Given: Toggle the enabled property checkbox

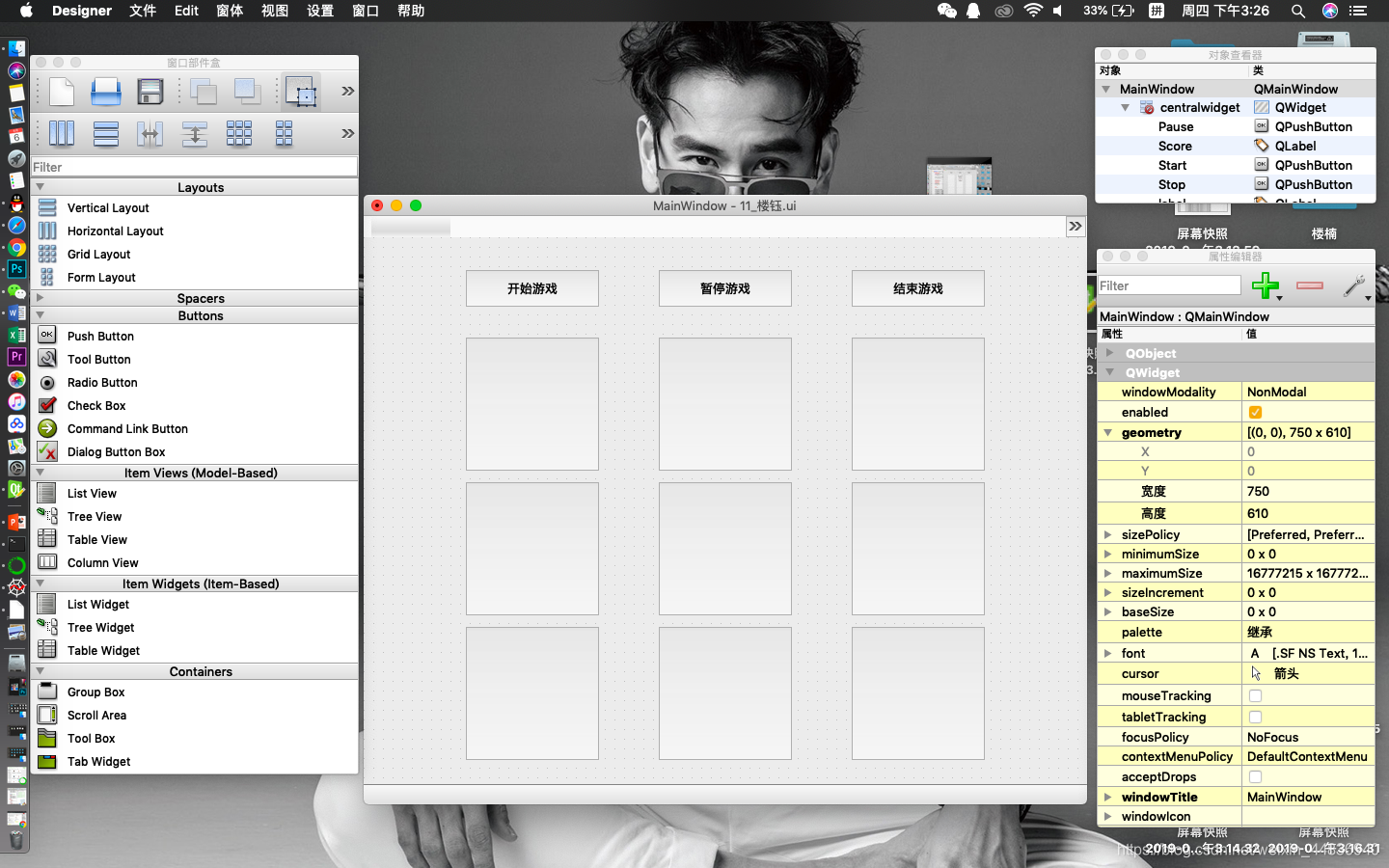Looking at the screenshot, I should [1255, 412].
